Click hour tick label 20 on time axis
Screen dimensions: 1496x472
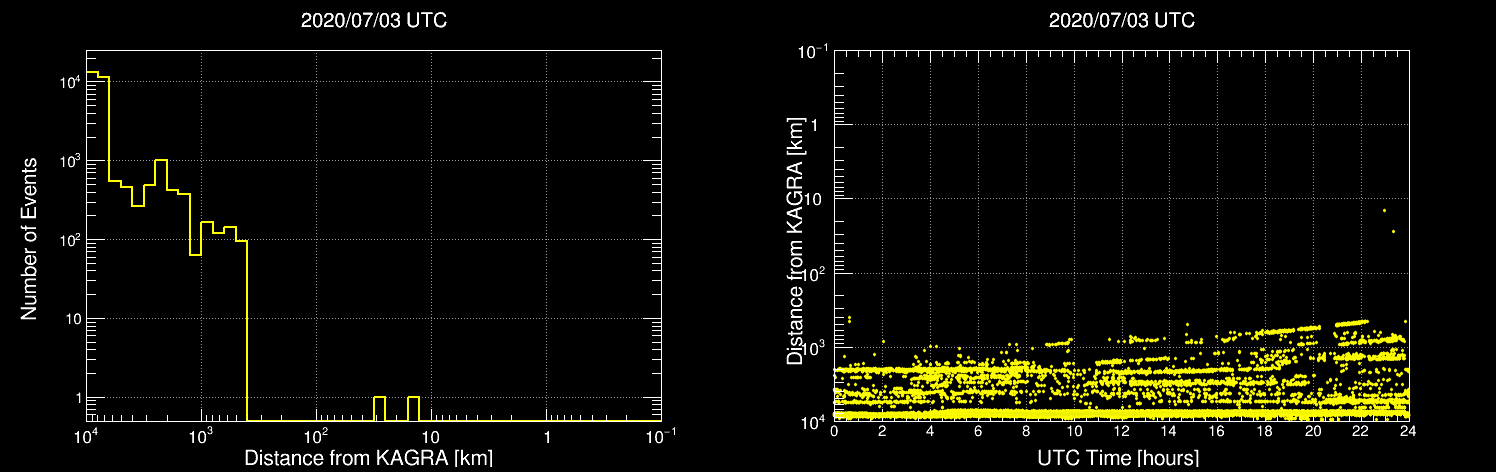[x=1313, y=432]
